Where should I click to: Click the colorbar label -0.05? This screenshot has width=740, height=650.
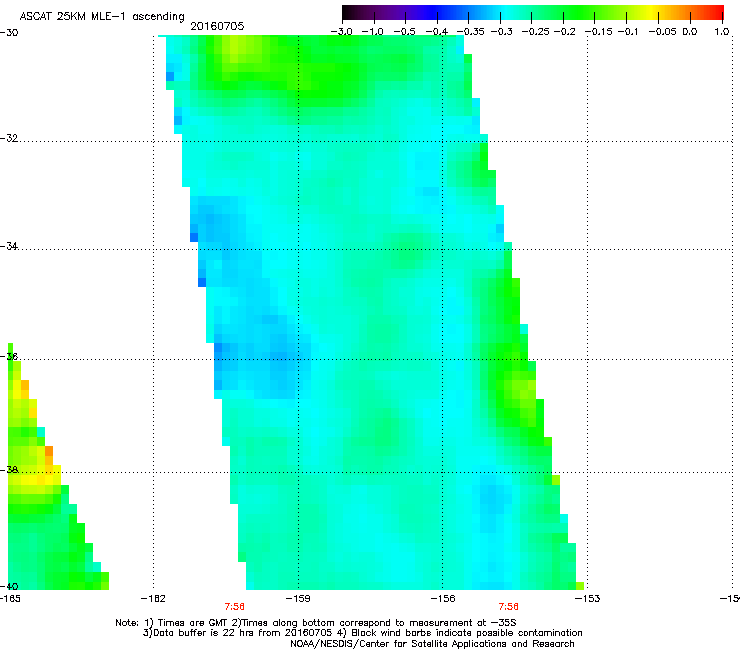663,32
